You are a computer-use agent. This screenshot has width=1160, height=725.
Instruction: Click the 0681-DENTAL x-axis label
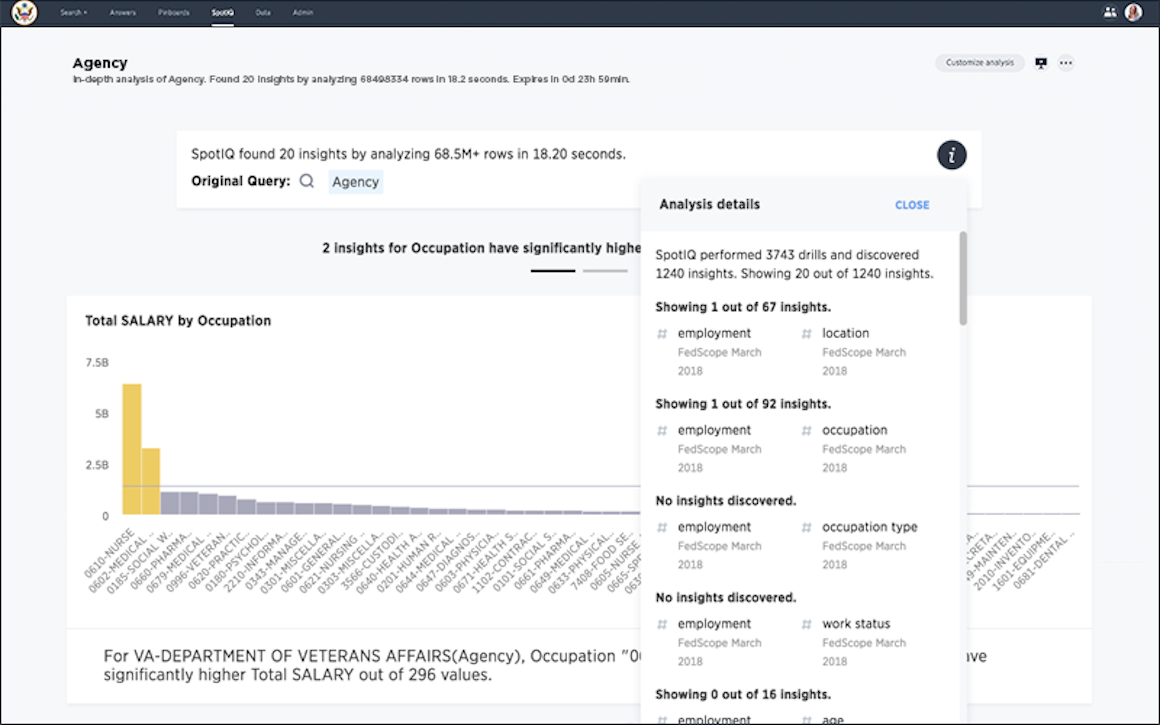pyautogui.click(x=1043, y=561)
